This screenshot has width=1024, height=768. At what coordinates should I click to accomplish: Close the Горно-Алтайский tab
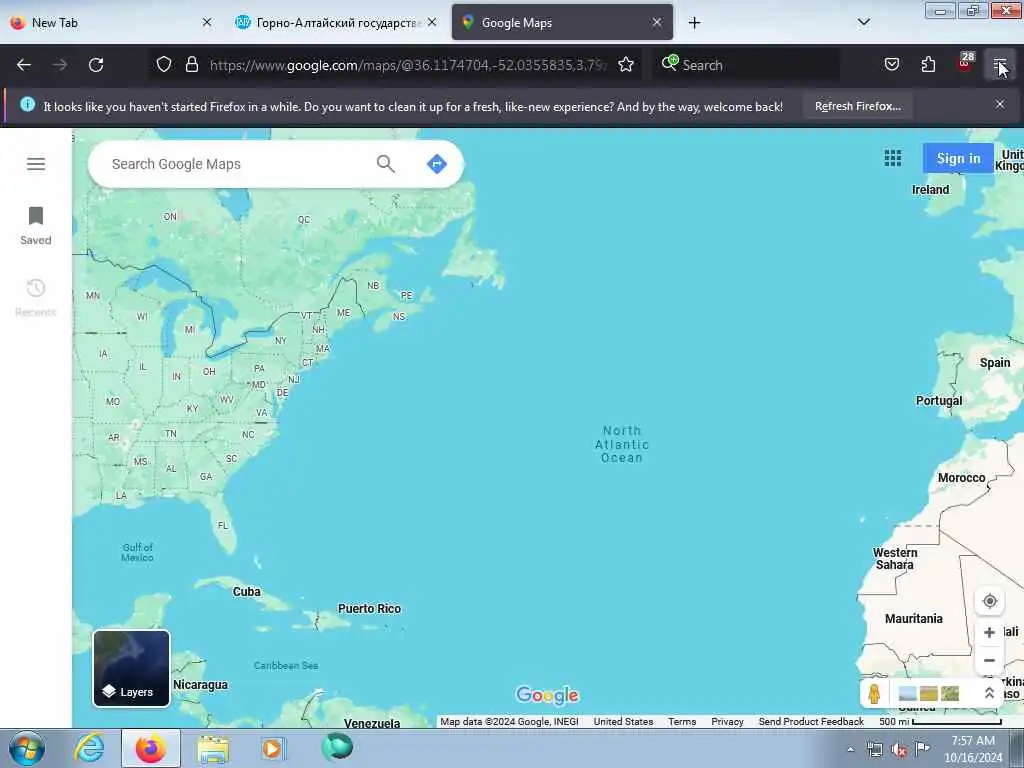[x=432, y=22]
